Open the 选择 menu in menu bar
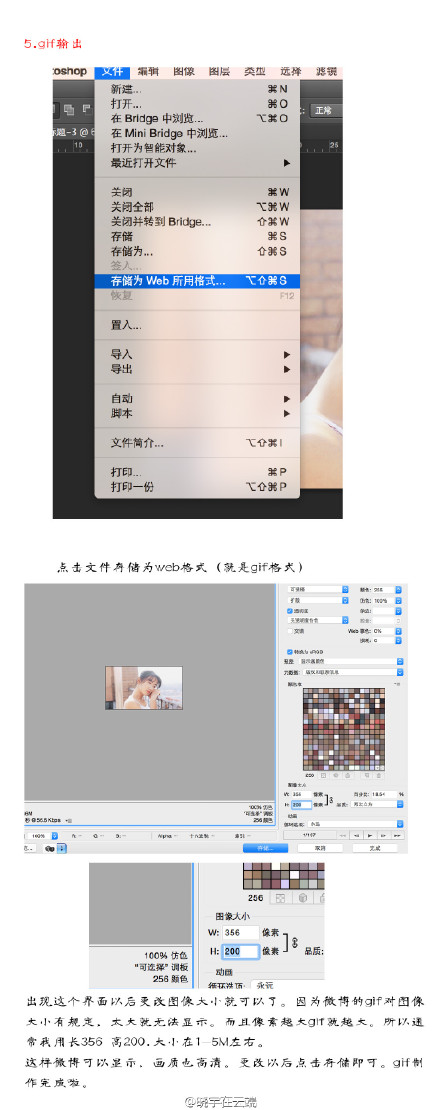Viewport: 440px width, 1110px height. tap(291, 71)
